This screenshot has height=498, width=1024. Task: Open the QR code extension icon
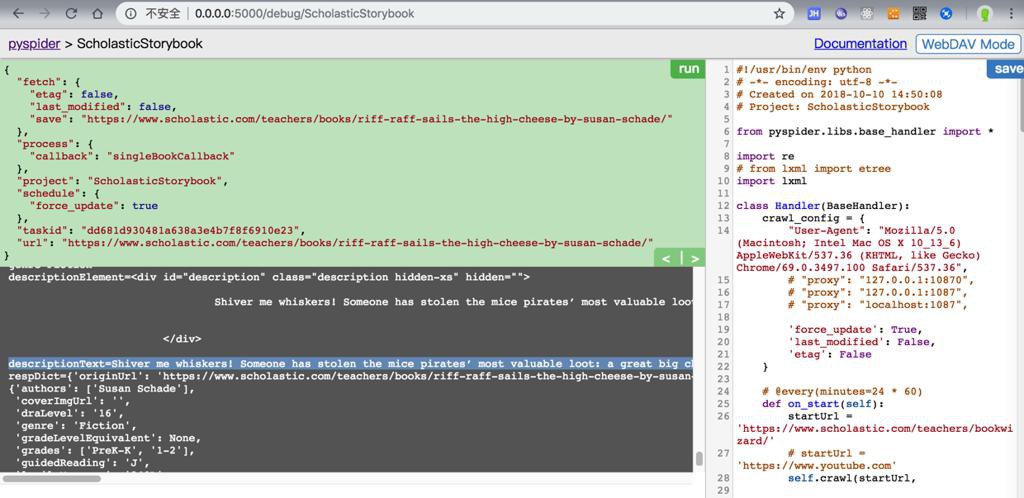click(x=920, y=13)
